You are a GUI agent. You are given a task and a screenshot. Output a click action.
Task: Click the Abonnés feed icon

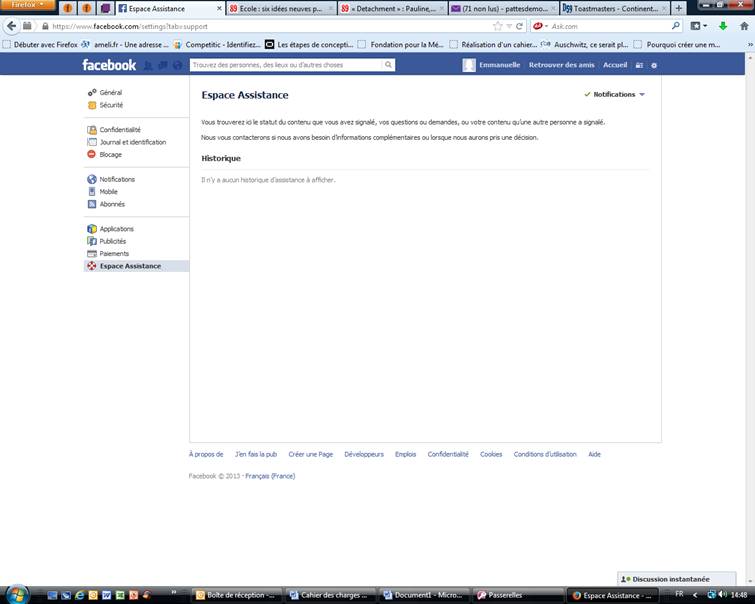[x=91, y=204]
